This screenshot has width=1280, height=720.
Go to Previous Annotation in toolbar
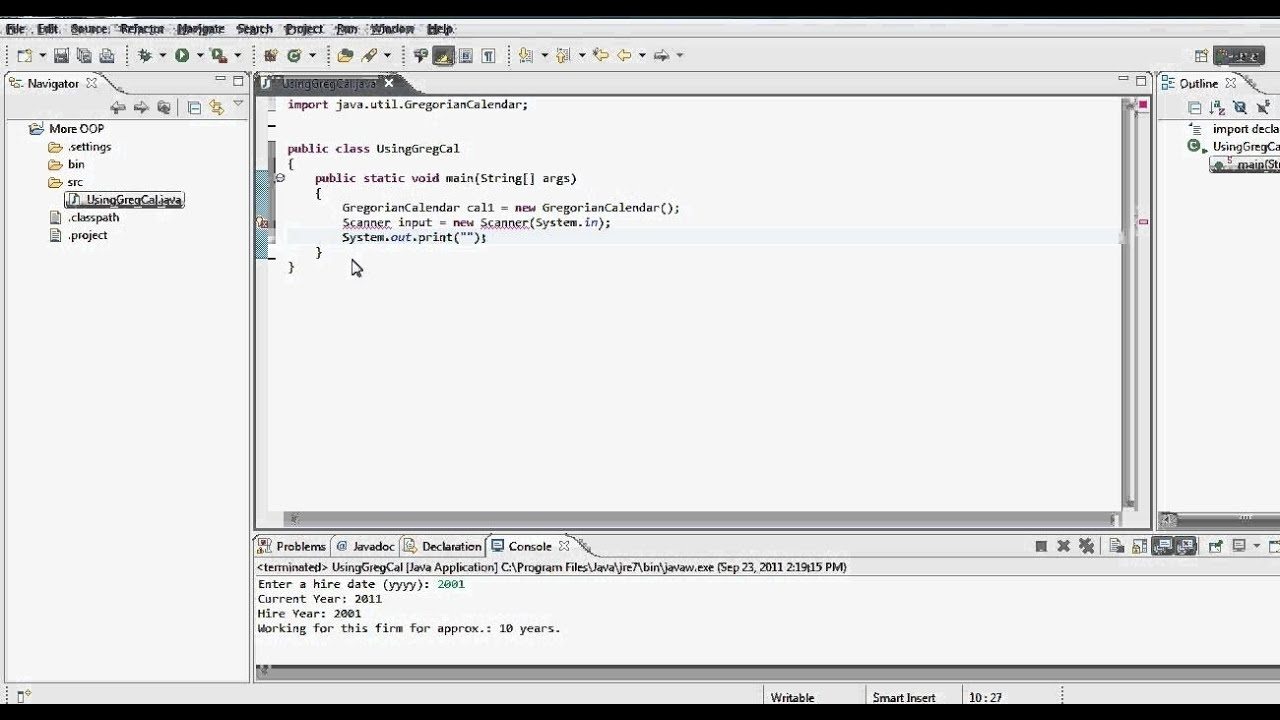coord(563,56)
